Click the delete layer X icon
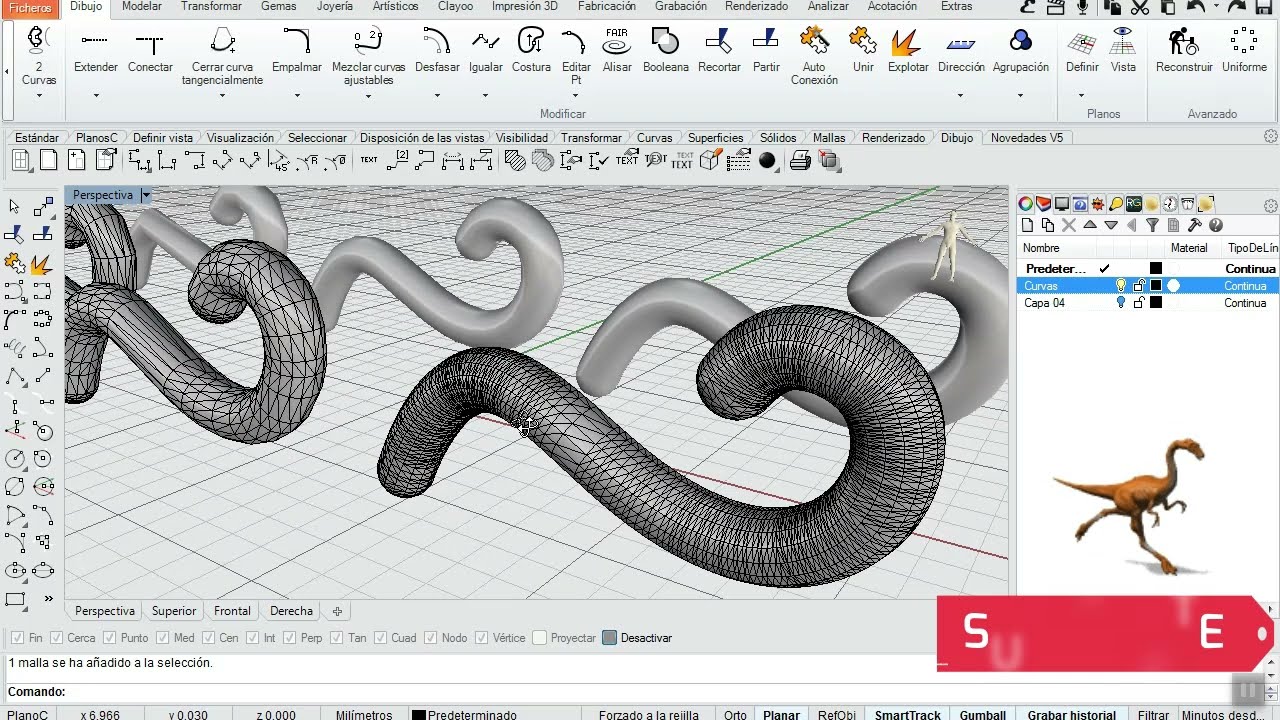 (x=1068, y=226)
